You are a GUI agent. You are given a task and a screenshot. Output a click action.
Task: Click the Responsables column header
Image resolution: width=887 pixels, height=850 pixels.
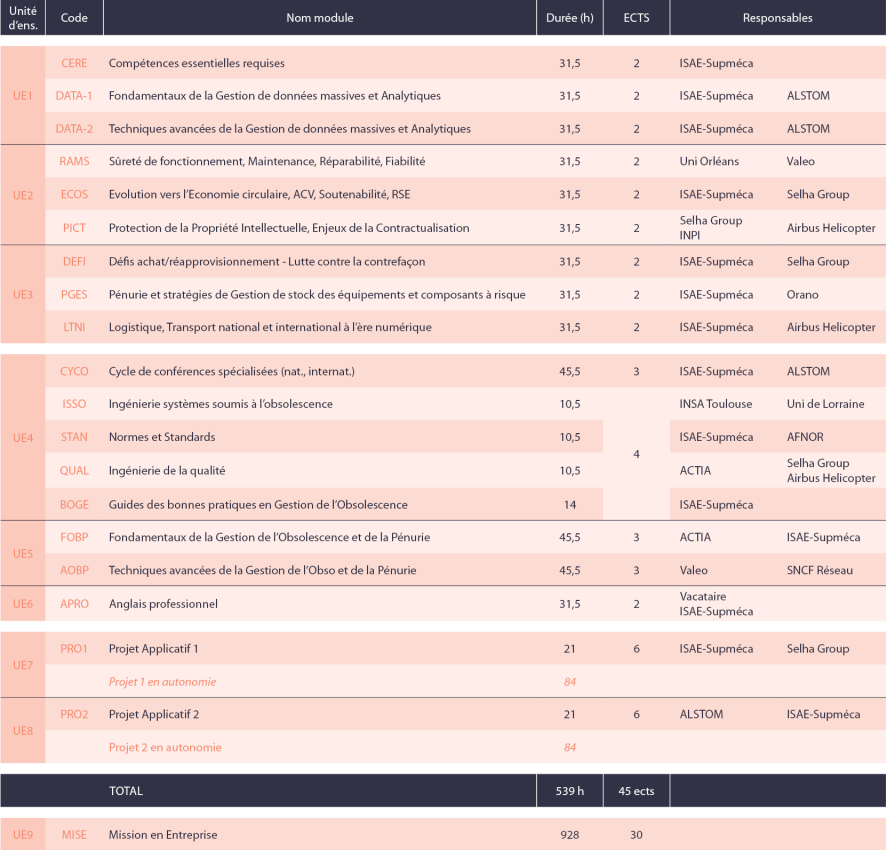[x=777, y=18]
